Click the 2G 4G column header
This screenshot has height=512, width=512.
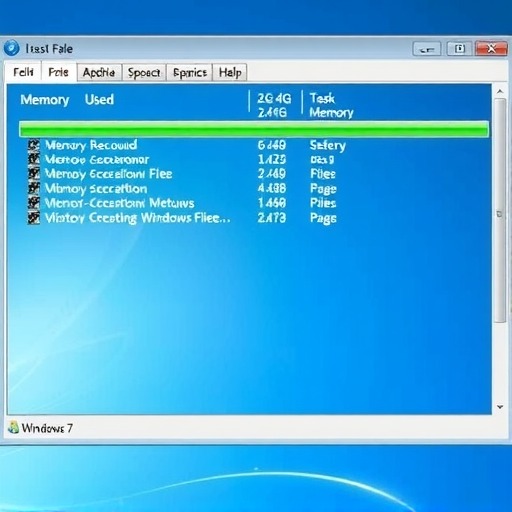(x=274, y=105)
